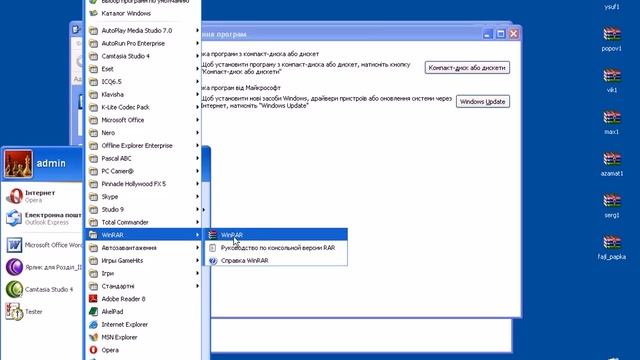Screen dimensions: 640x360
Task: Expand the Microsoft Office program group
Action: coord(144,120)
